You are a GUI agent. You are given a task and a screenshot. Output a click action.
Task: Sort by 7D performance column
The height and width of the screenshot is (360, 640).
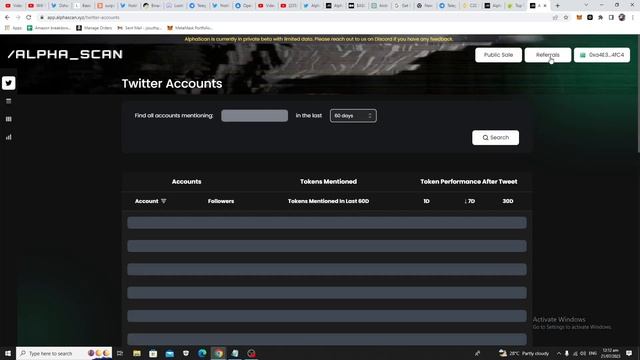[469, 201]
